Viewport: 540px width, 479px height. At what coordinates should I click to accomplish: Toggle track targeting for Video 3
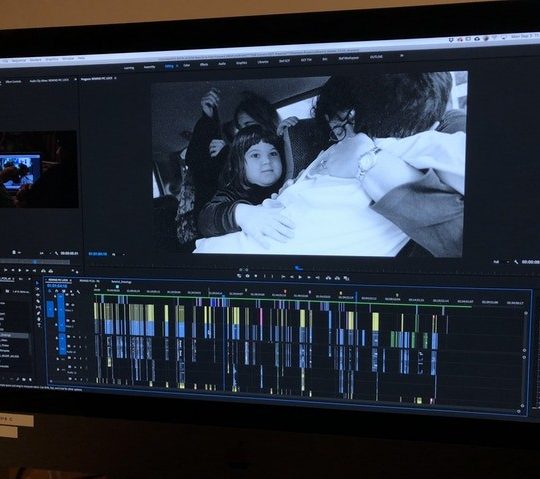pos(61,309)
